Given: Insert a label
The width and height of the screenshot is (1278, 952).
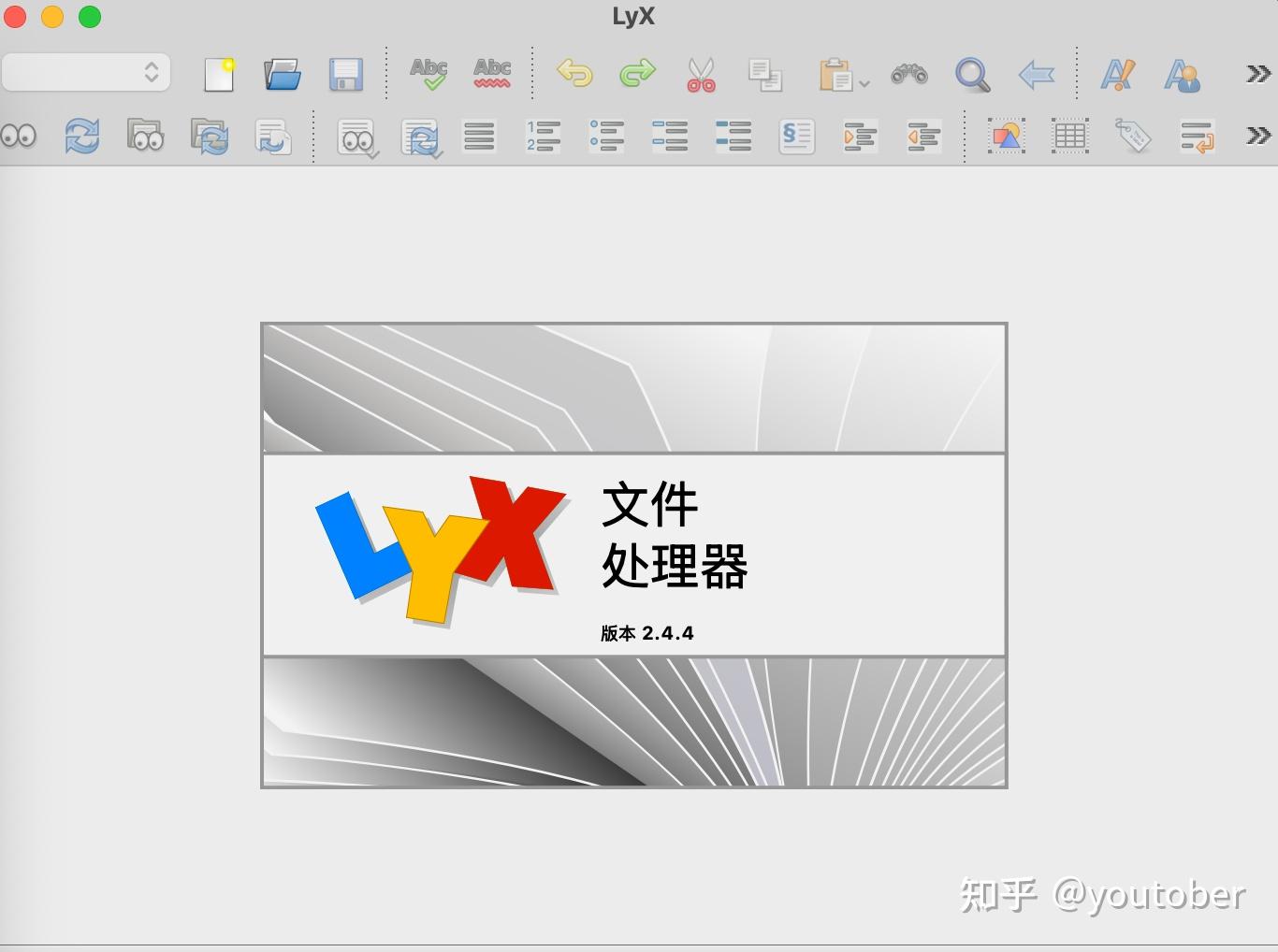Looking at the screenshot, I should 1133,137.
